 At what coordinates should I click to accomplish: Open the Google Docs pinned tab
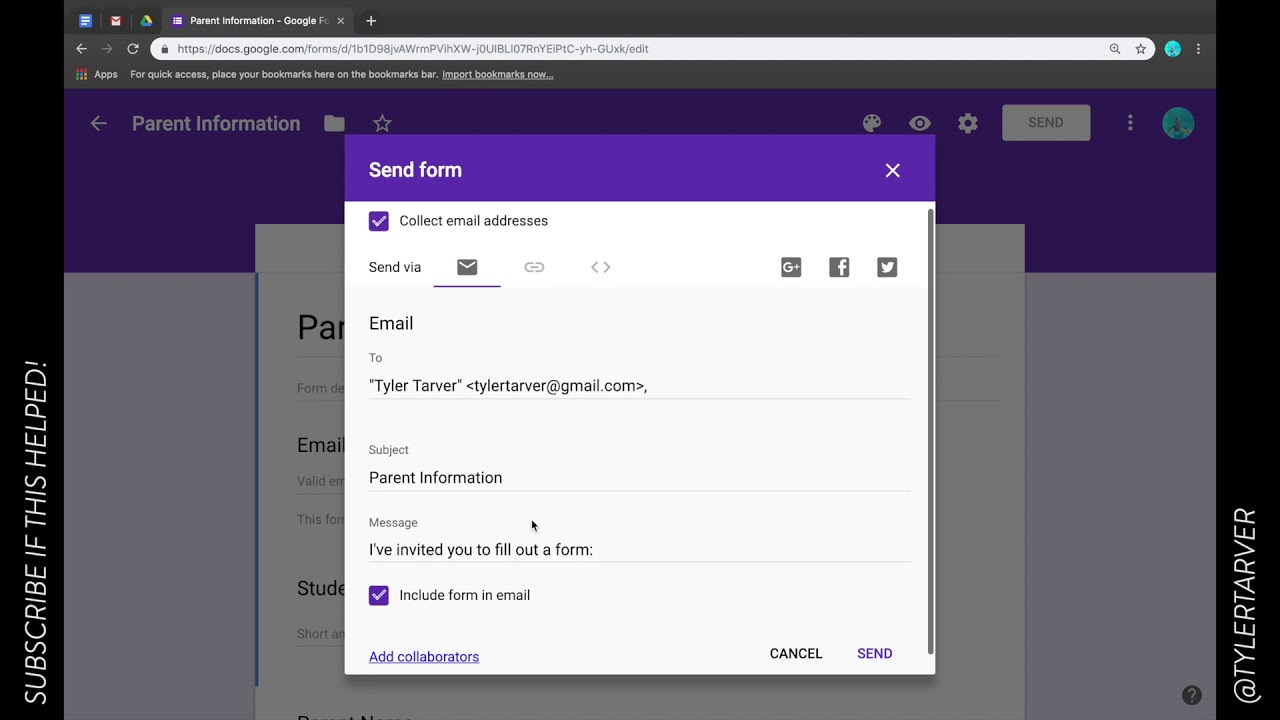click(86, 20)
